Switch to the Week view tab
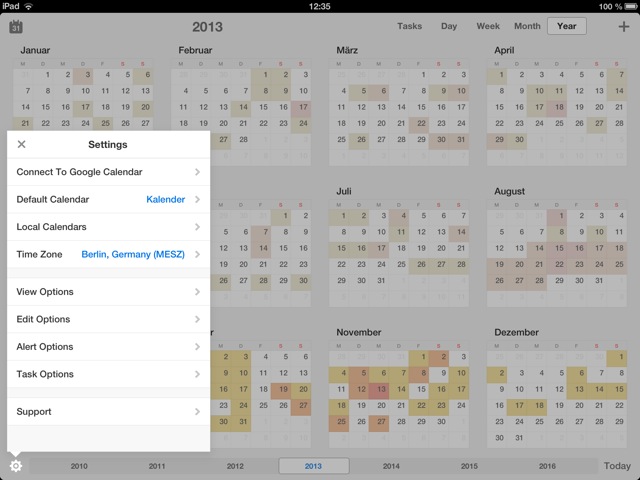 (488, 26)
